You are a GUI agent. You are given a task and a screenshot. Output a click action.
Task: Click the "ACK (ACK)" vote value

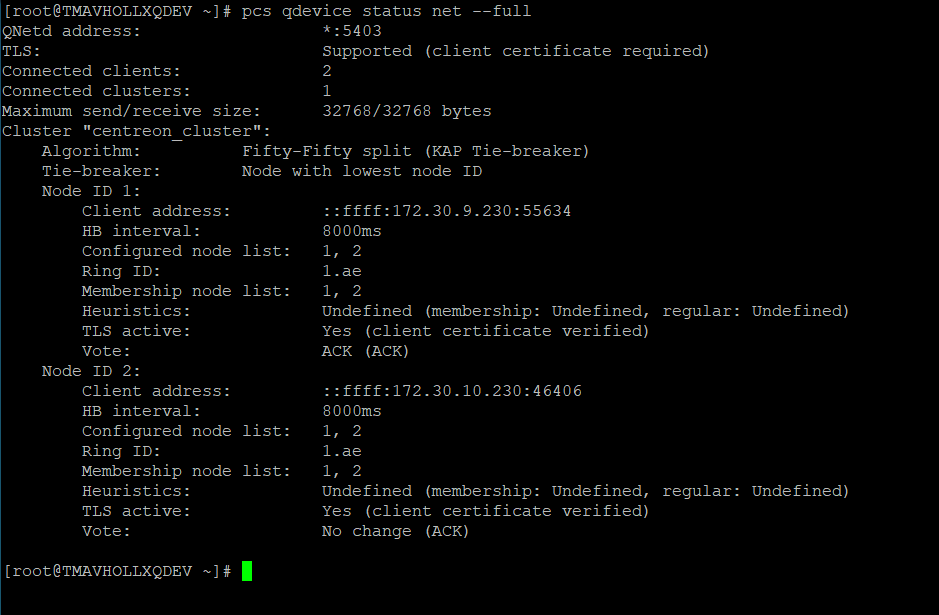point(365,351)
